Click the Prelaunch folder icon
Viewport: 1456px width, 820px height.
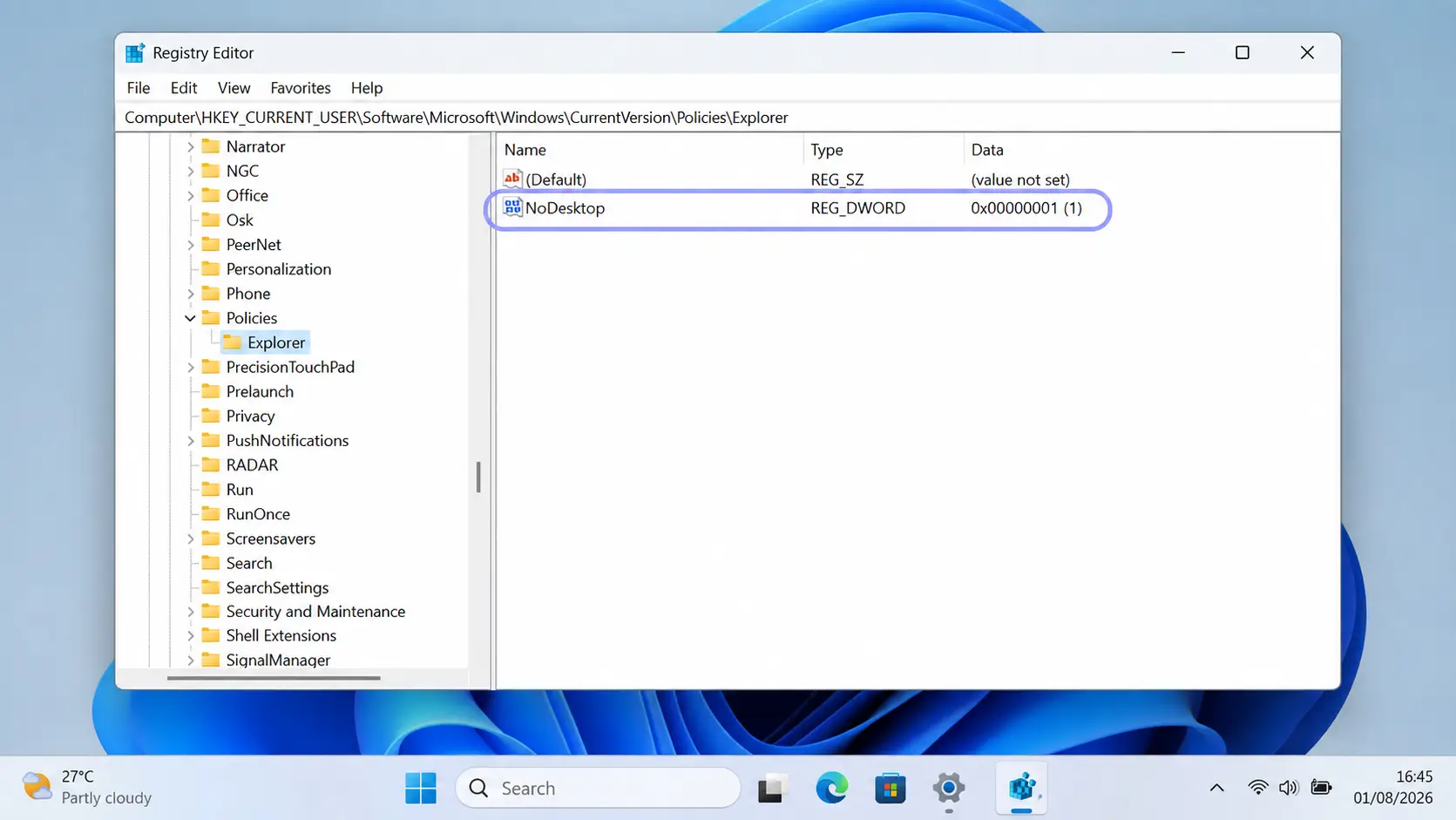click(211, 390)
